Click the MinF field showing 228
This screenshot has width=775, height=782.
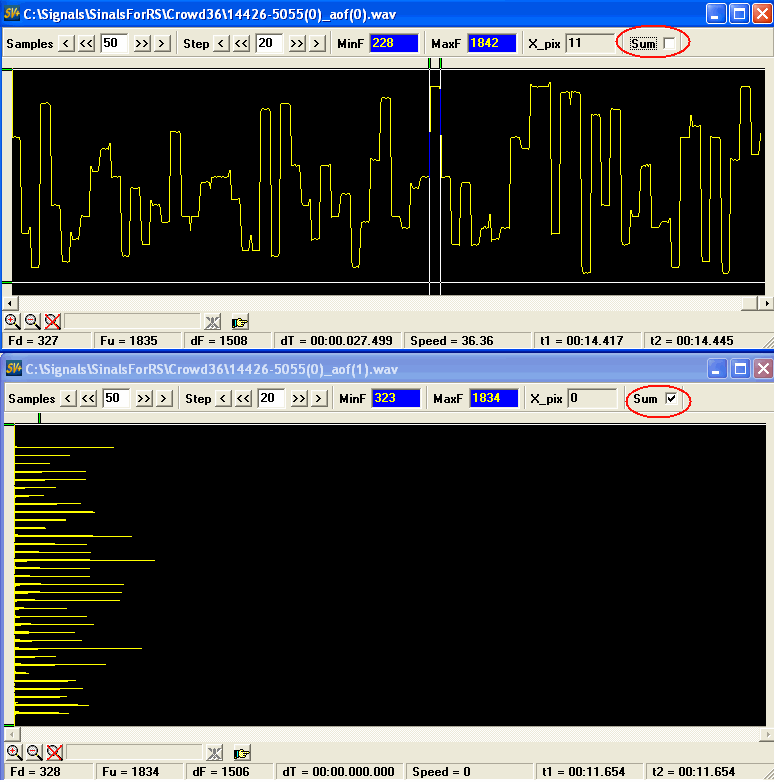click(x=394, y=44)
